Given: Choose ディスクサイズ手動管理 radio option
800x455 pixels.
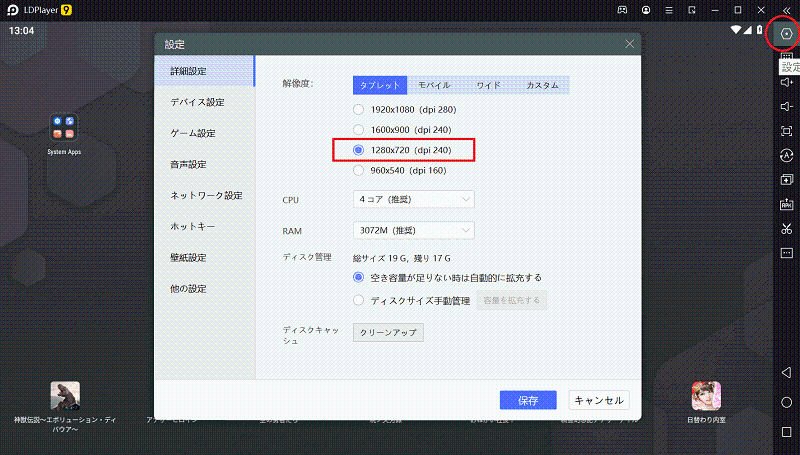Looking at the screenshot, I should click(359, 299).
